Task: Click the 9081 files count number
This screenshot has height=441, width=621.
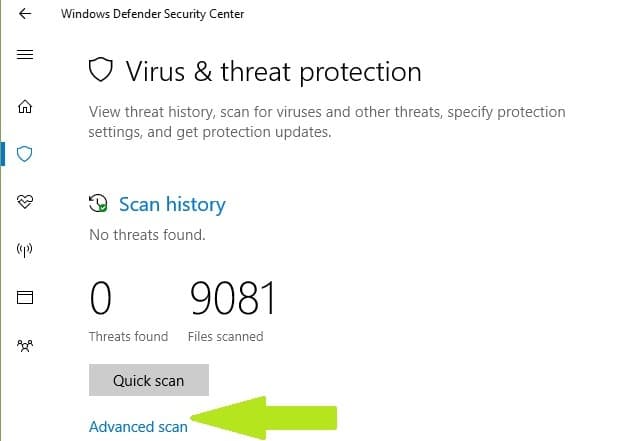Action: click(x=232, y=298)
